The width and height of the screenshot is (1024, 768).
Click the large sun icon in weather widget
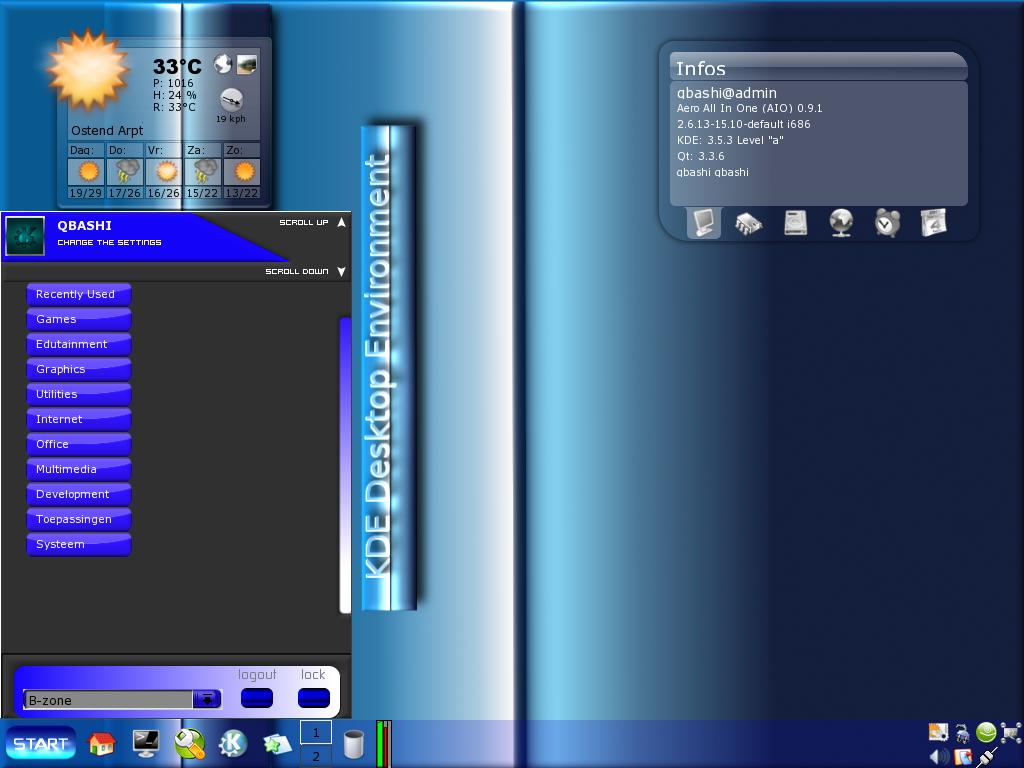coord(88,69)
